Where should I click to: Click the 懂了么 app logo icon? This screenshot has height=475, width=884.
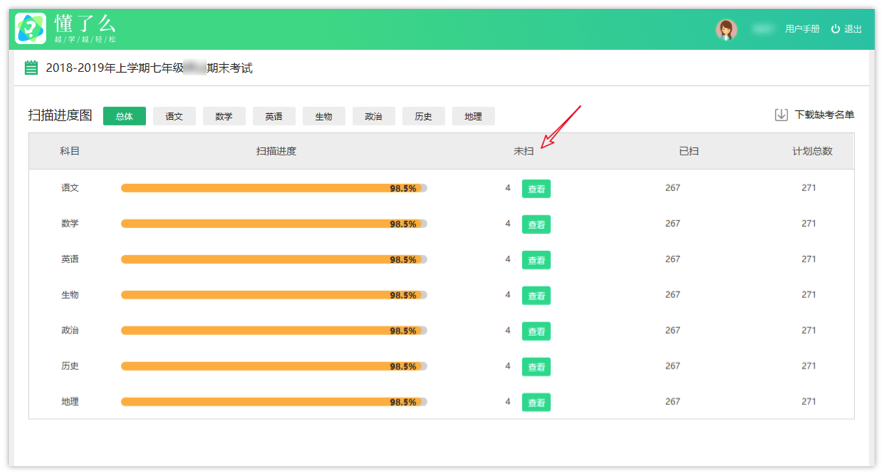[x=30, y=28]
